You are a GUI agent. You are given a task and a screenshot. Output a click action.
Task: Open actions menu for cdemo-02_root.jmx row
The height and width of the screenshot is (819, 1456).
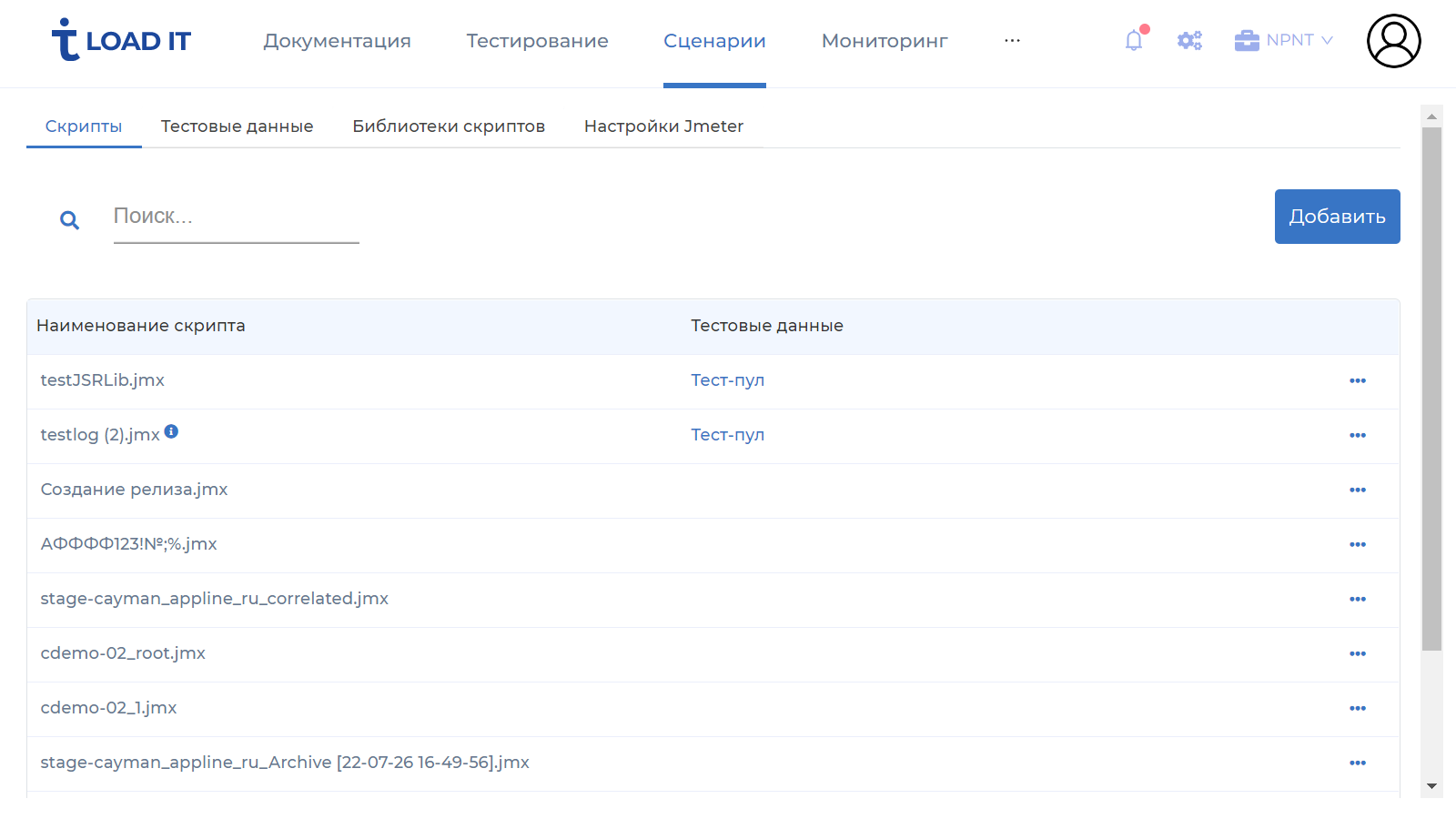click(x=1358, y=654)
